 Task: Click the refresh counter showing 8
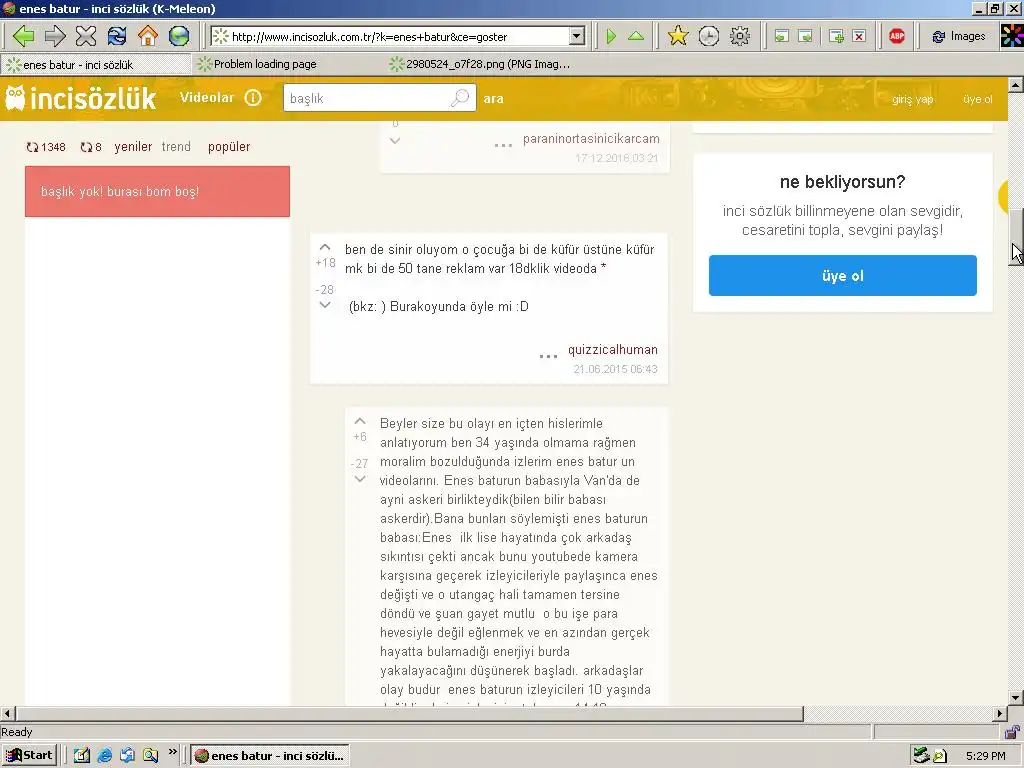[91, 147]
